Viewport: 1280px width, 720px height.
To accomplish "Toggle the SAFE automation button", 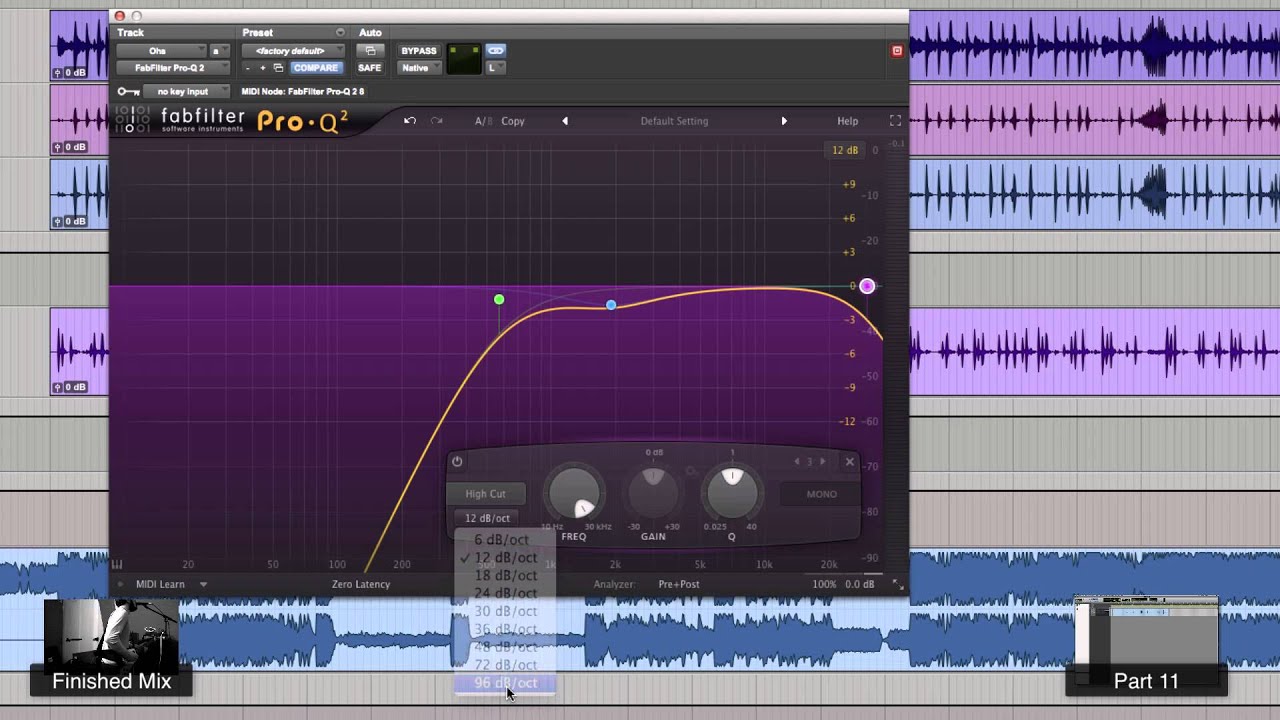I will tap(370, 68).
